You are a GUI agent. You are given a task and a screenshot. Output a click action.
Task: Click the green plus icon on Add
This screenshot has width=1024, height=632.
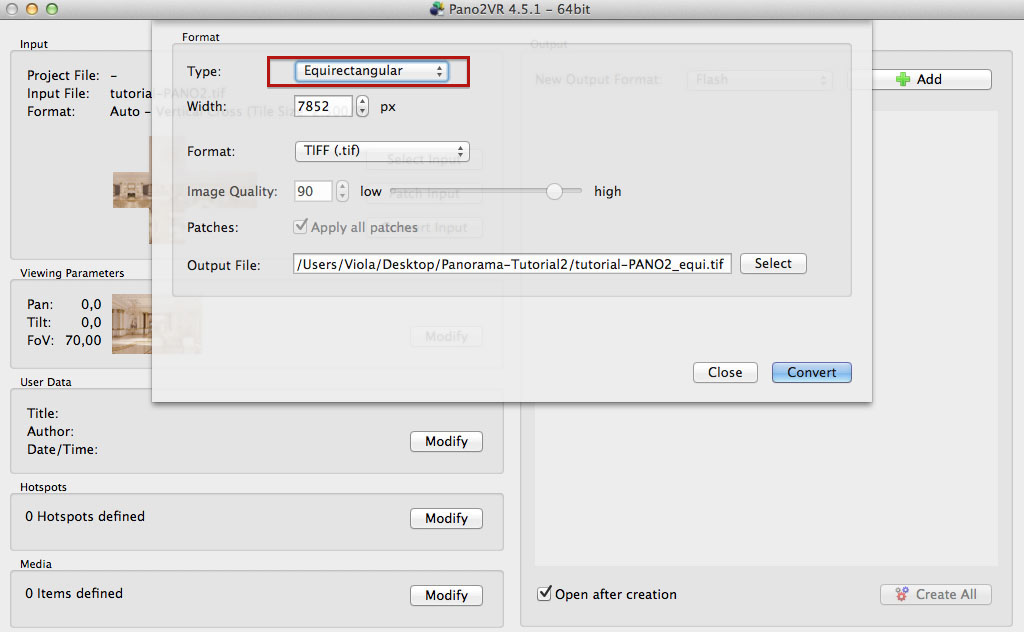pos(903,79)
